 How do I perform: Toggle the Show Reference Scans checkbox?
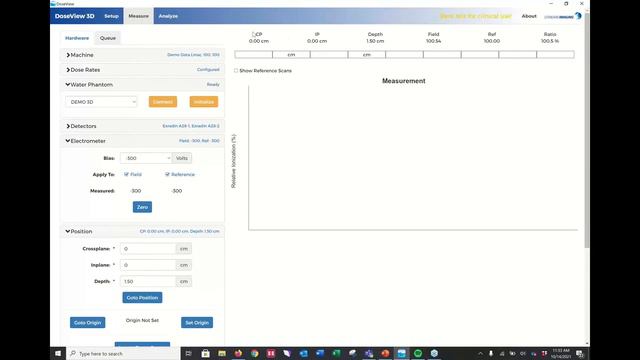point(236,71)
